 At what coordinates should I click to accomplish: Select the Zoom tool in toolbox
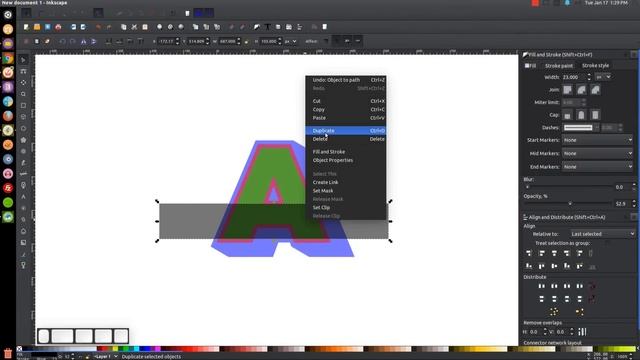click(x=23, y=94)
